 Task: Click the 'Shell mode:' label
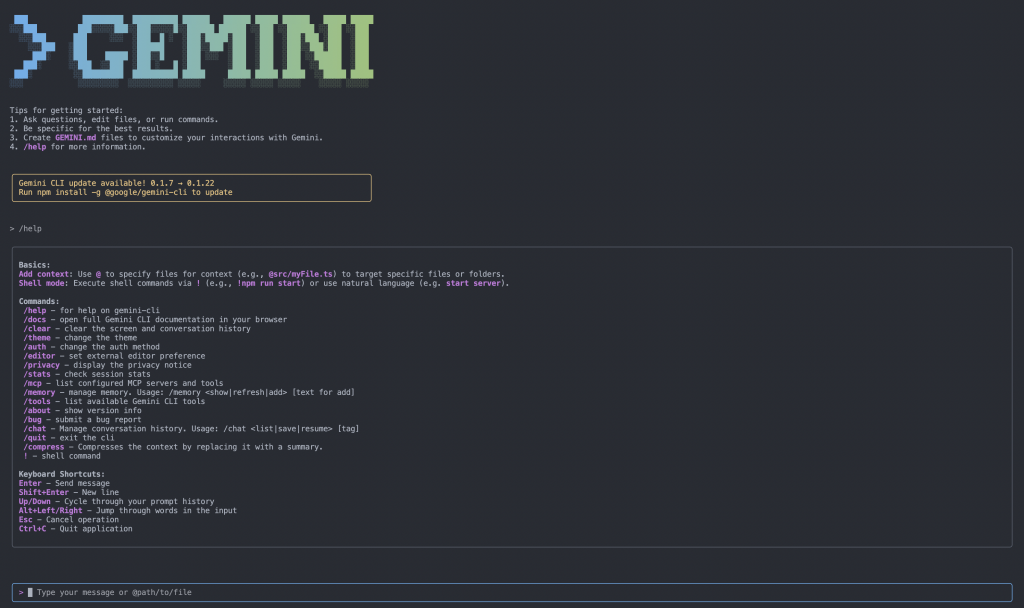pos(44,284)
